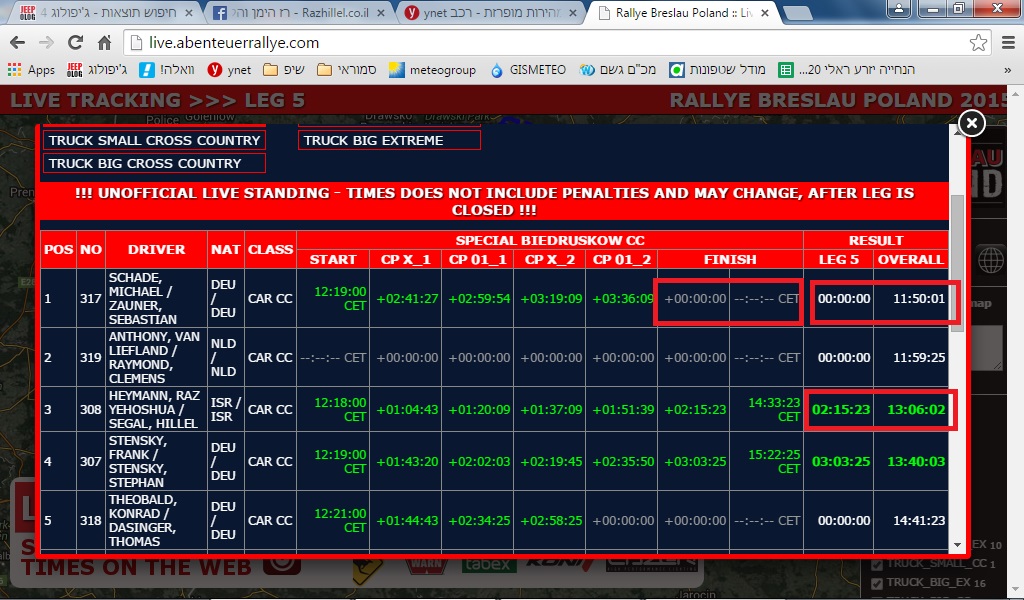Toggle the TRUCK_SMALL_CC checkbox
The width and height of the screenshot is (1024, 600).
877,564
